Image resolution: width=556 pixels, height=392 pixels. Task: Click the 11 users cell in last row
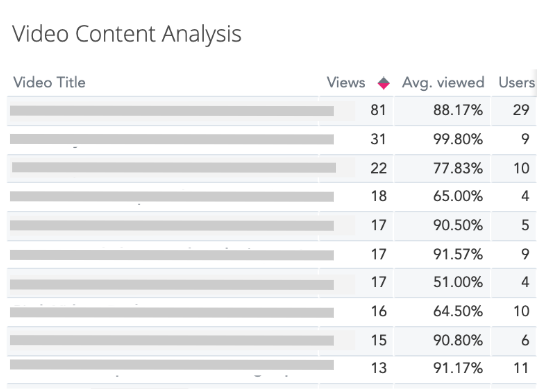(521, 368)
